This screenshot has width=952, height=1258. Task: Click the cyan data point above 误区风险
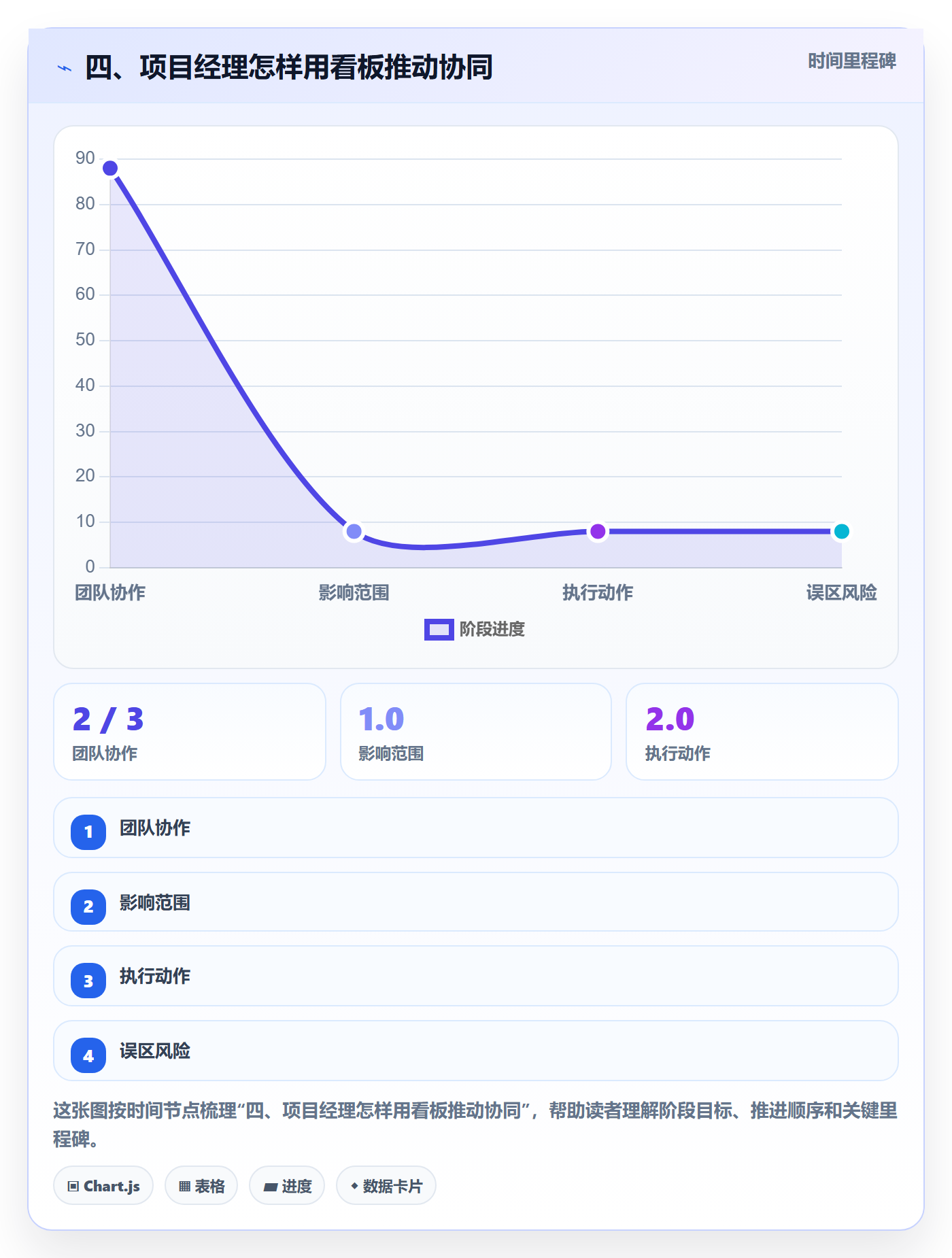click(841, 531)
